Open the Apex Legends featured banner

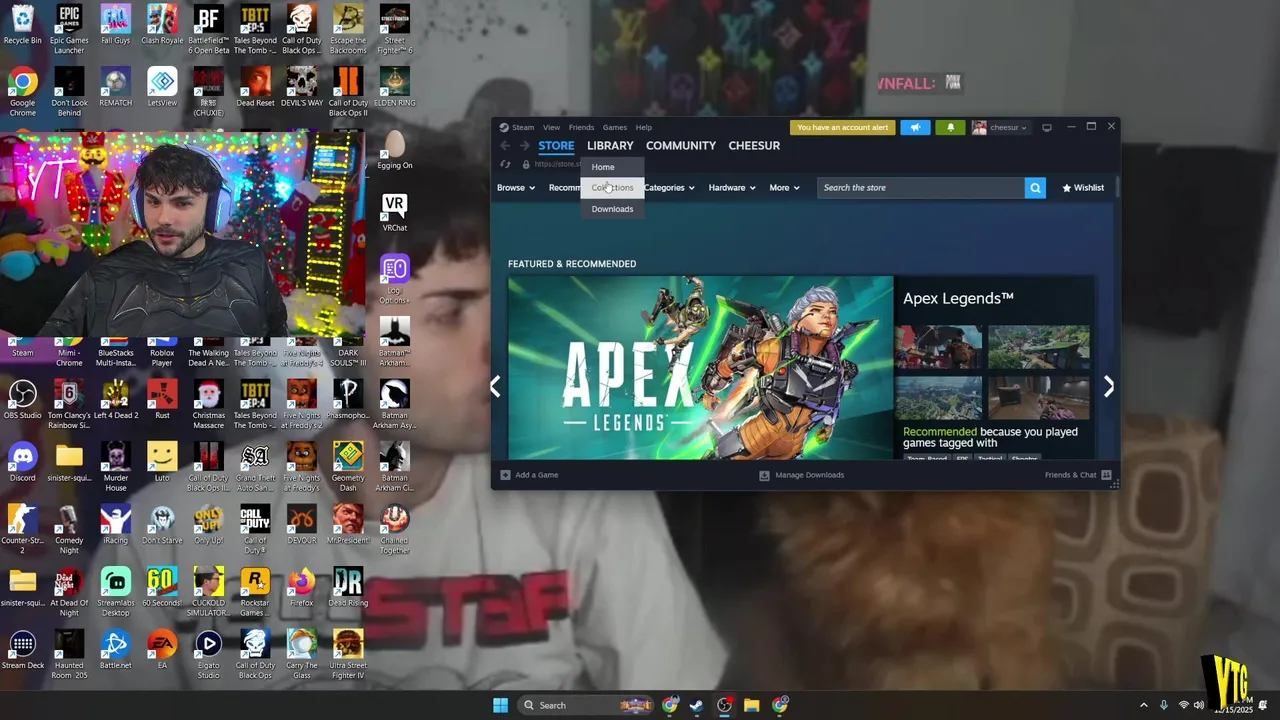coord(700,368)
